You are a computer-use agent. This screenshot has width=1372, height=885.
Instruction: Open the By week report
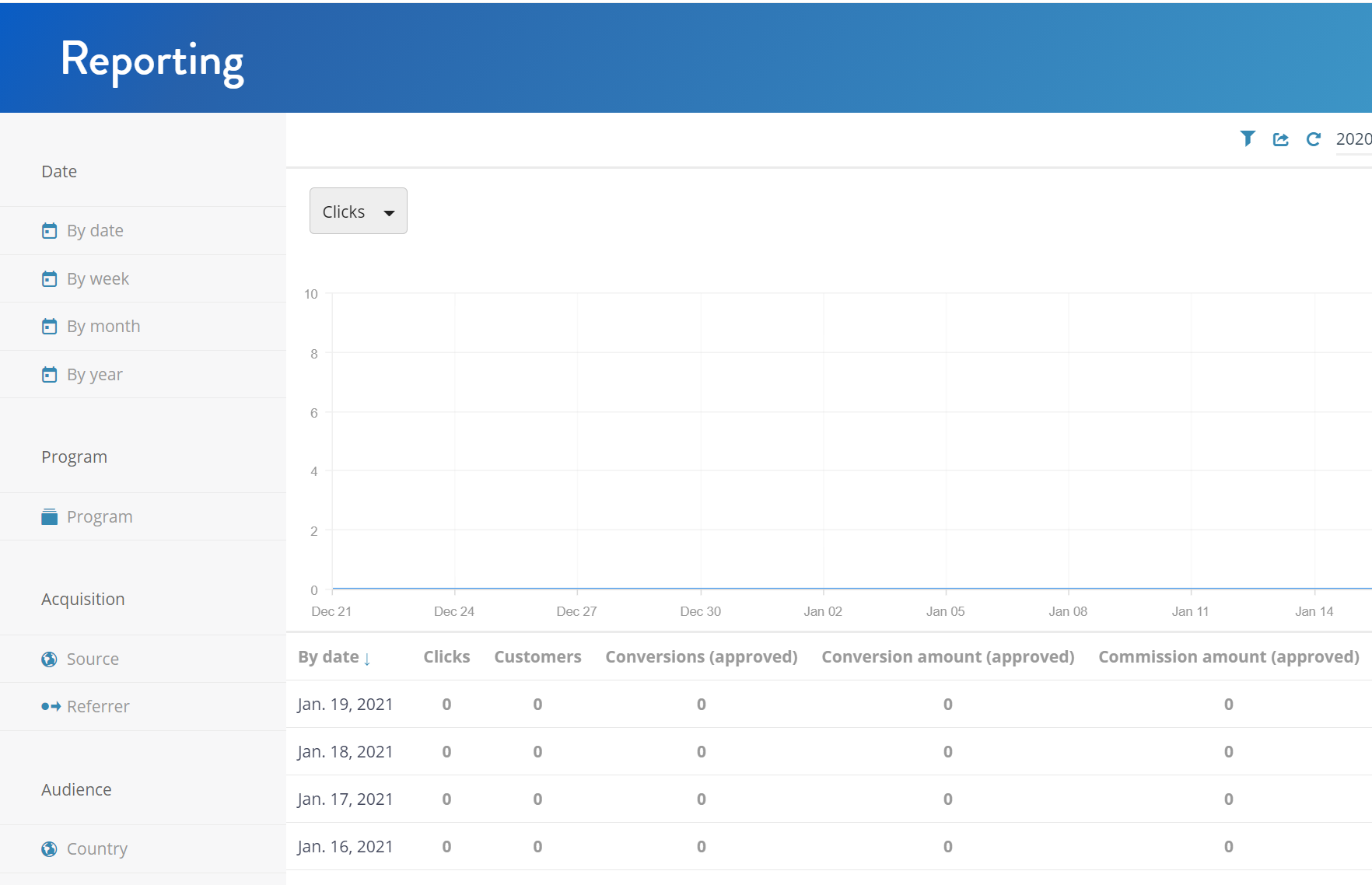click(x=98, y=278)
